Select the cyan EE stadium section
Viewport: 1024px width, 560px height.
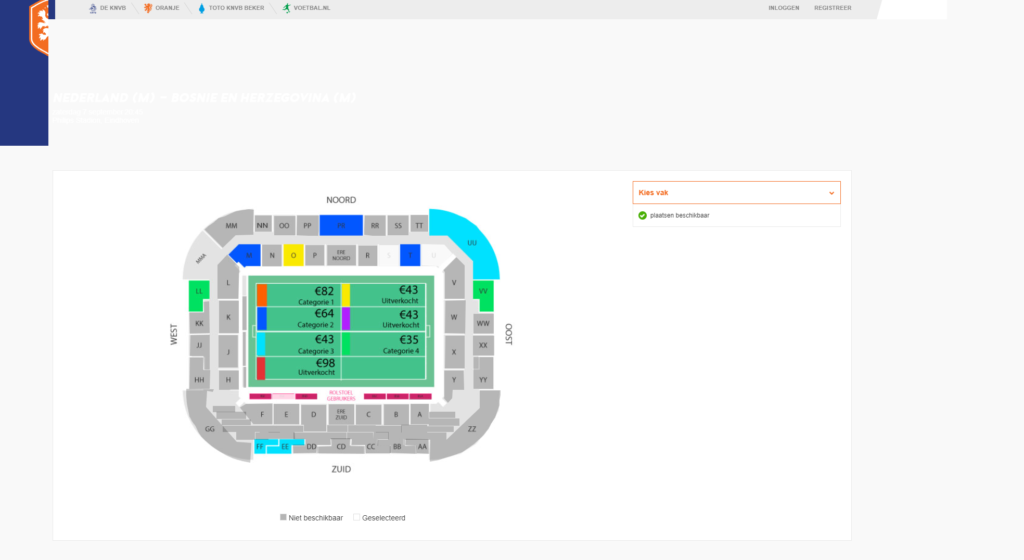tap(285, 447)
